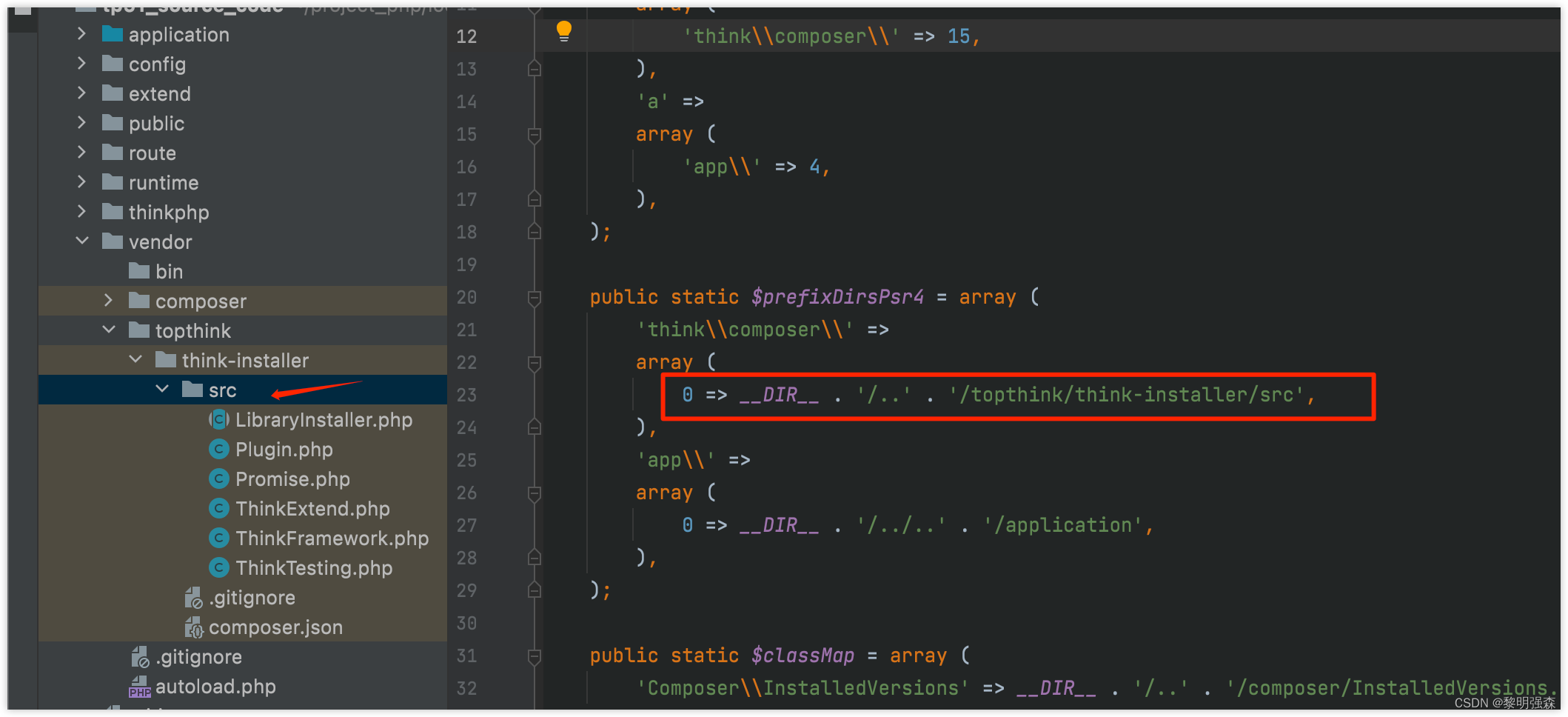Select the route folder icon

[113, 152]
